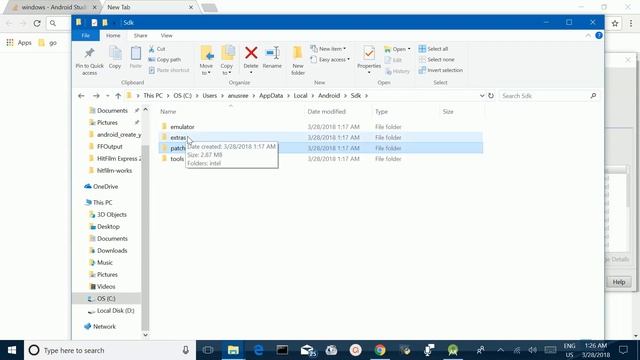
Task: Open recent locations dropdown arrow
Action: coord(107,96)
